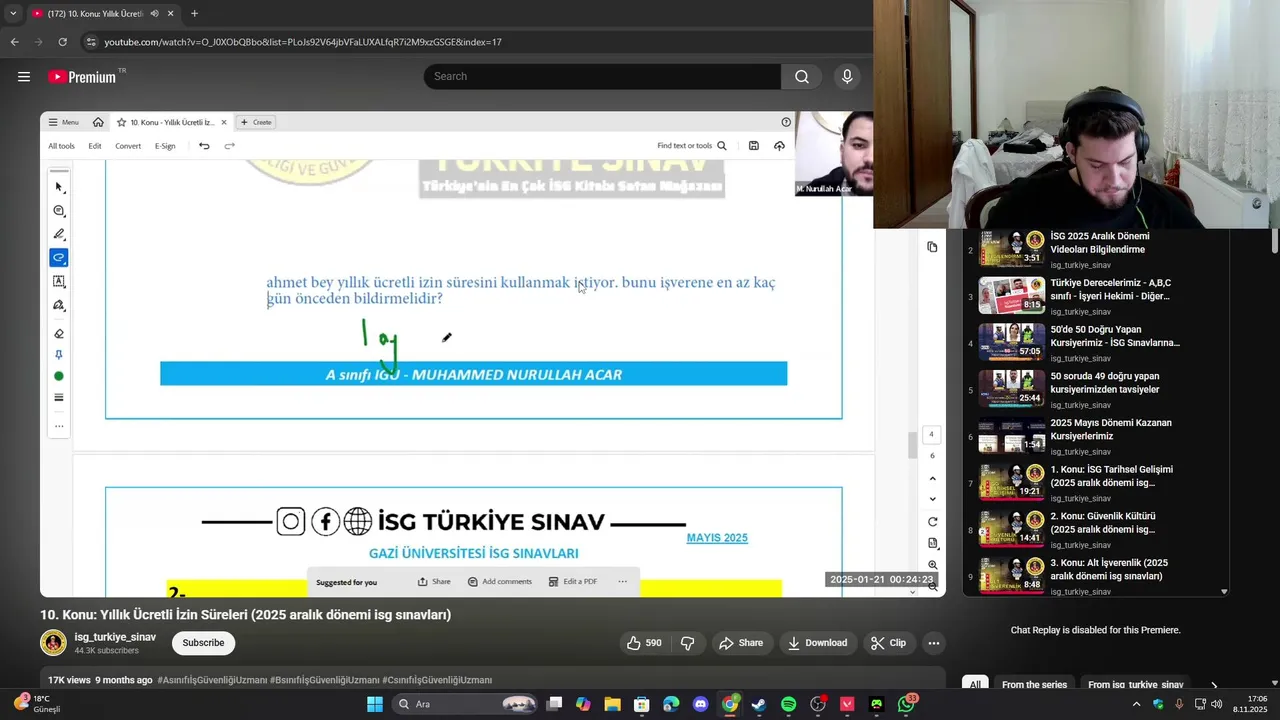The width and height of the screenshot is (1280, 720).
Task: Create a Clip of the video
Action: point(888,643)
